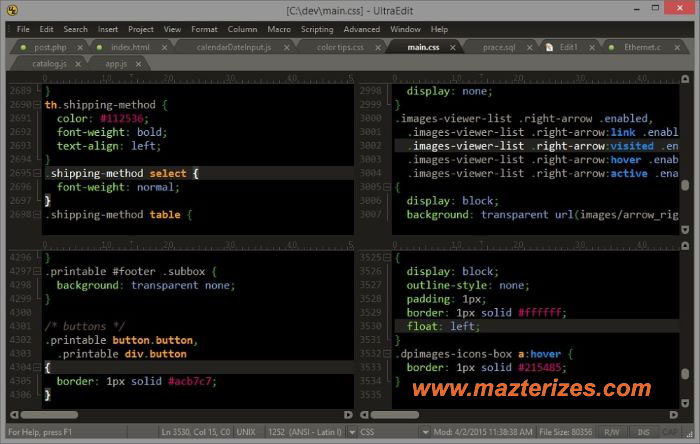Click the green status dot on index.html tab

pos(100,47)
